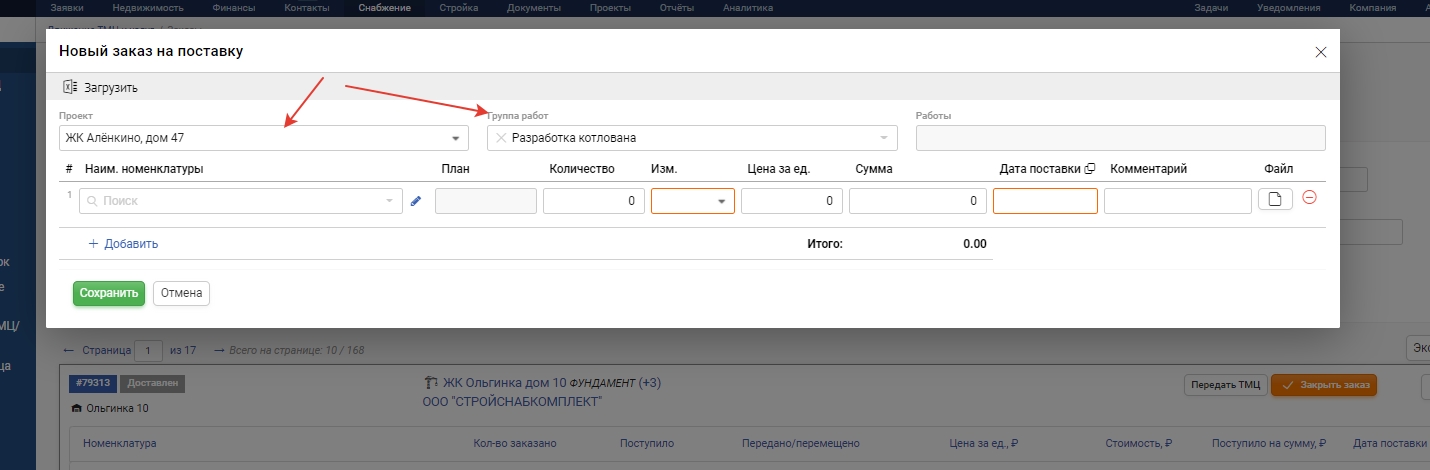The height and width of the screenshot is (470, 1430).
Task: Click the Excel upload icon beside Загрузить
Action: tap(69, 87)
